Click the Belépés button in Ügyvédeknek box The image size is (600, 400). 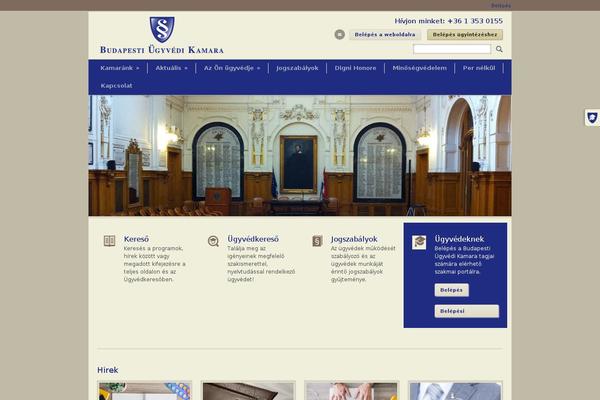[452, 290]
